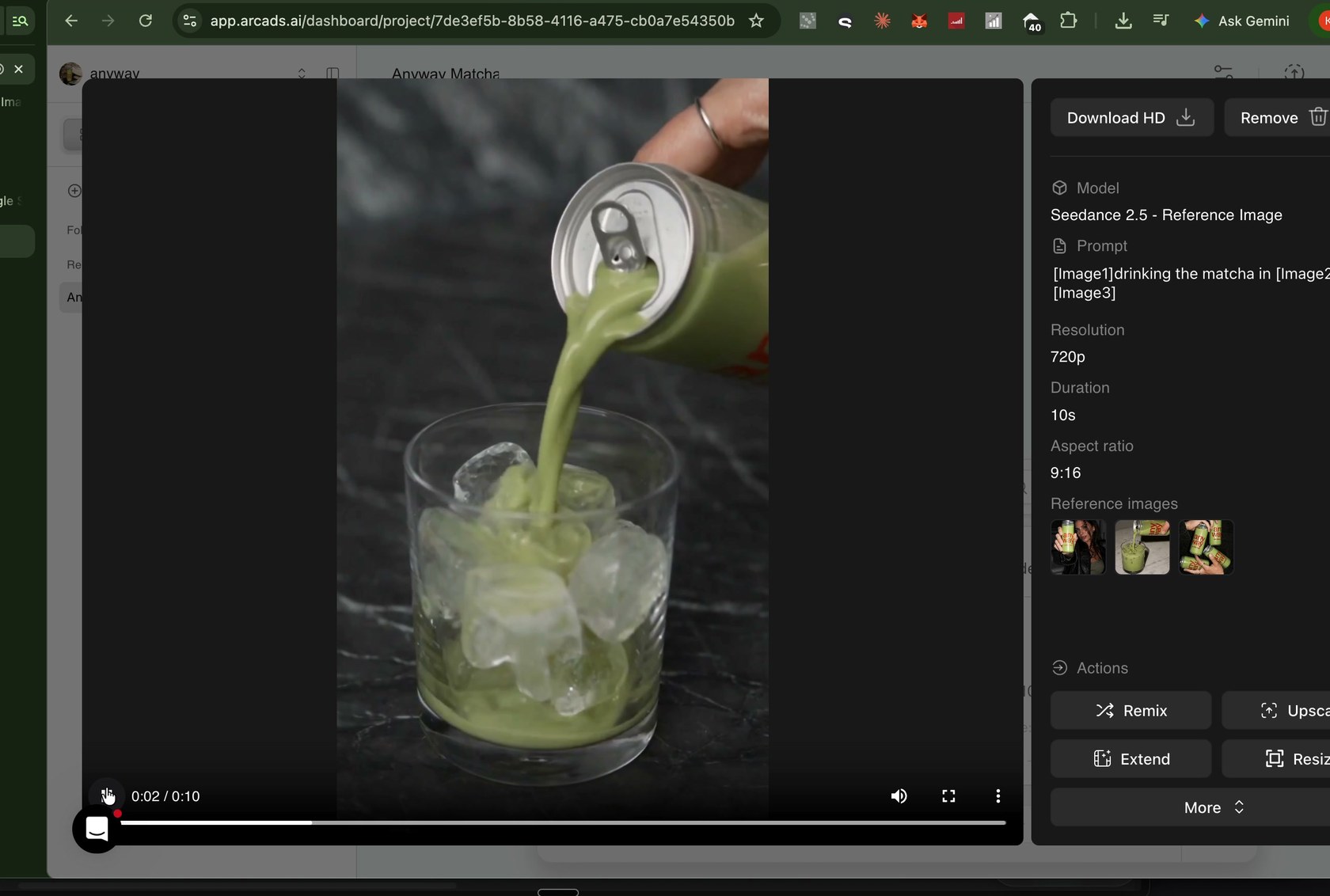The height and width of the screenshot is (896, 1330).
Task: Open the tab search icon
Action: pos(20,21)
